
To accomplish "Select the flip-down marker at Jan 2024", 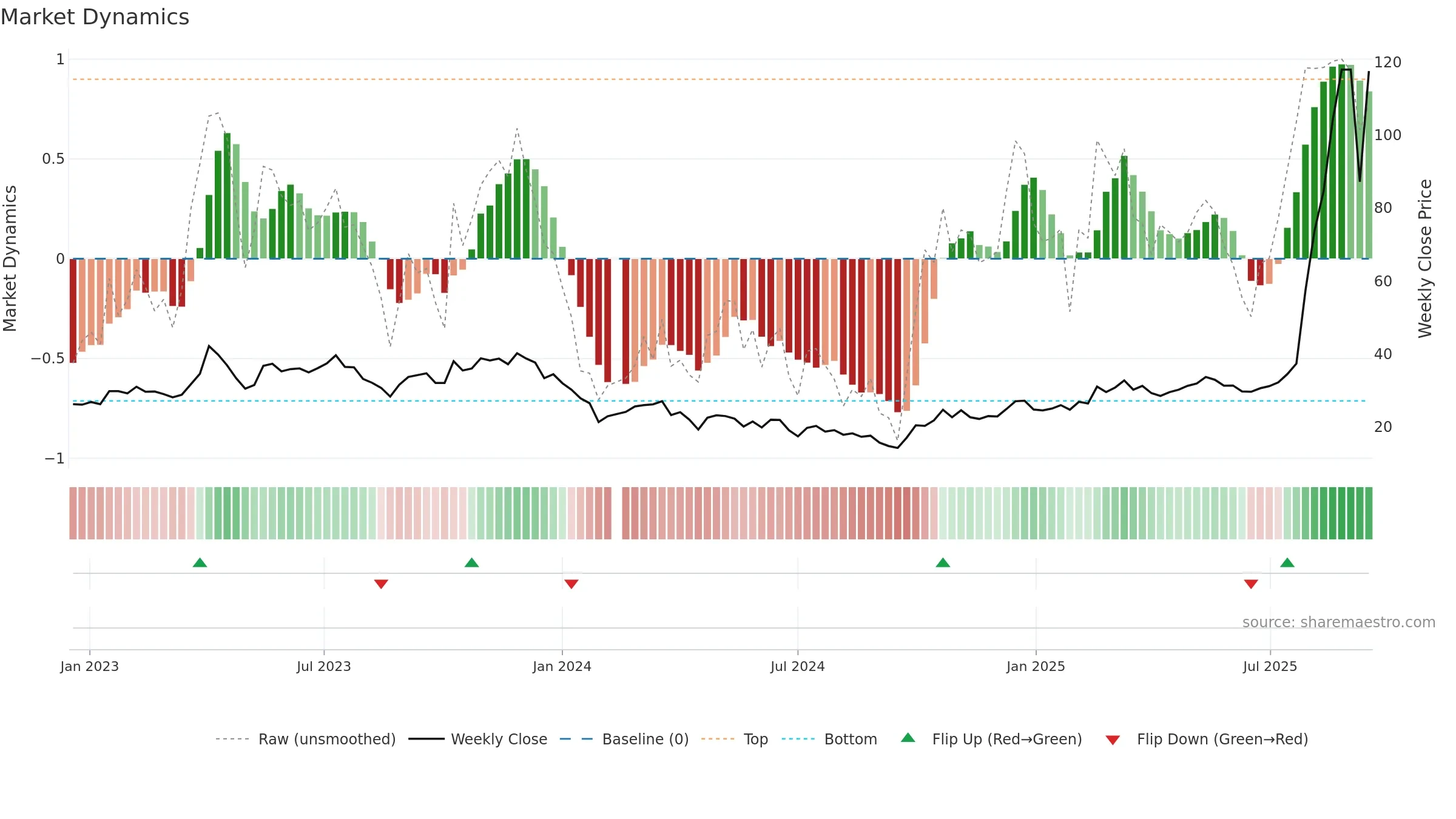I will [571, 584].
